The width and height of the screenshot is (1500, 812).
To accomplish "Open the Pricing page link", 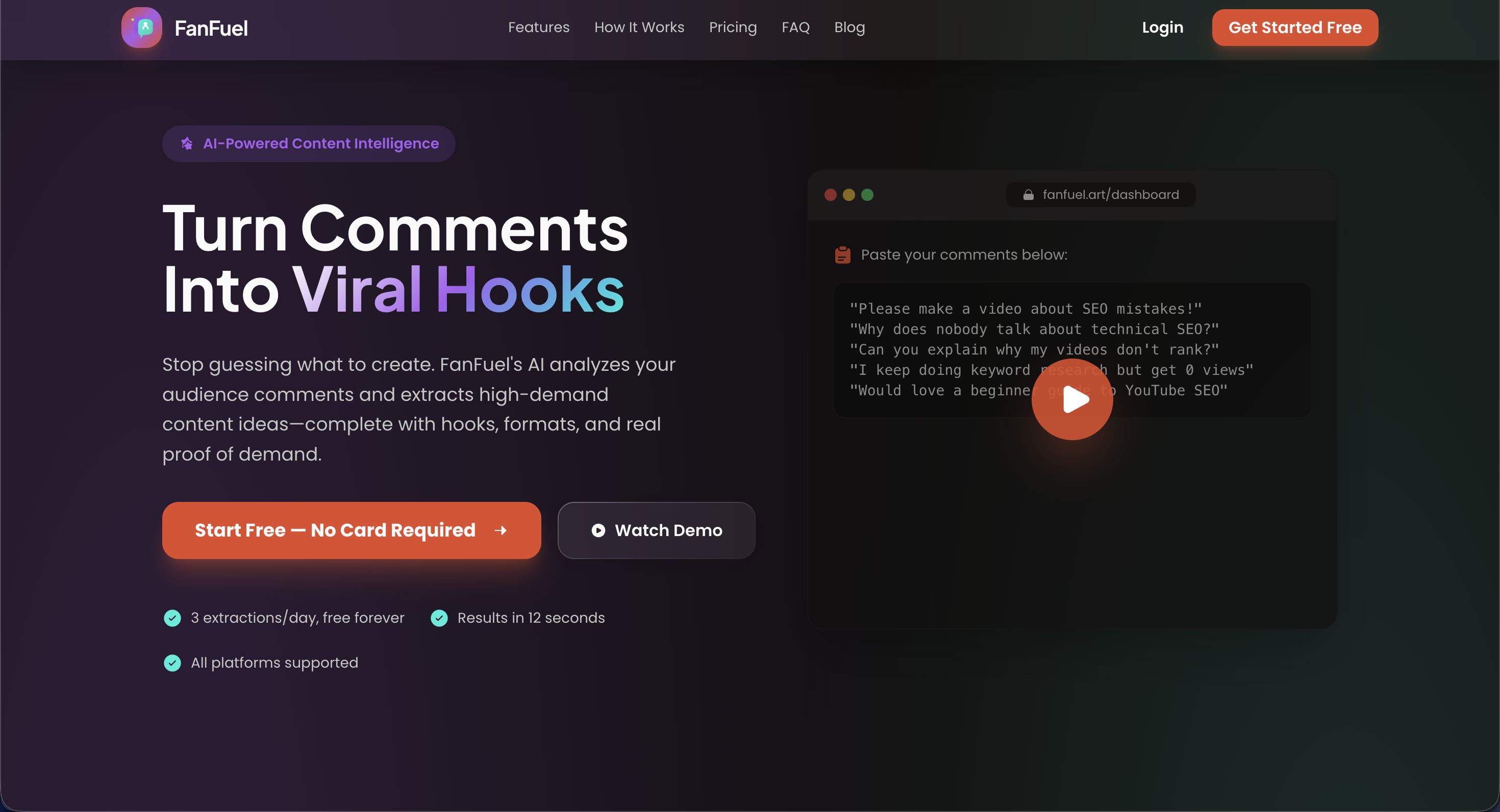I will coord(733,28).
